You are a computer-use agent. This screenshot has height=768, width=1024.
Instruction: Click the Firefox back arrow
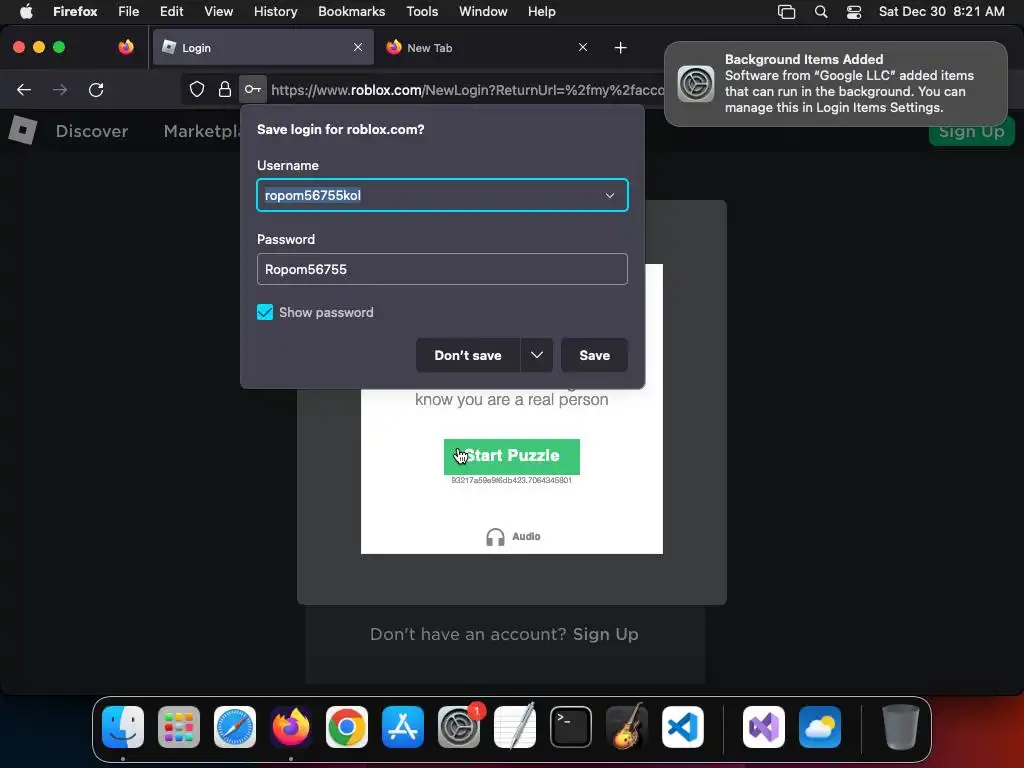[24, 89]
